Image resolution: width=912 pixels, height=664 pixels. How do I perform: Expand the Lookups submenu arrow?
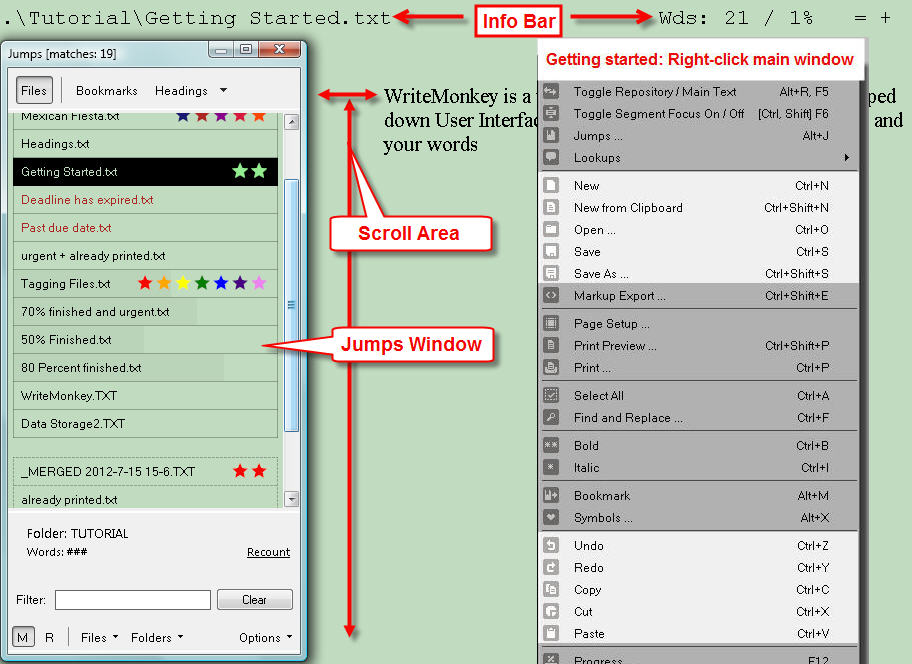847,158
